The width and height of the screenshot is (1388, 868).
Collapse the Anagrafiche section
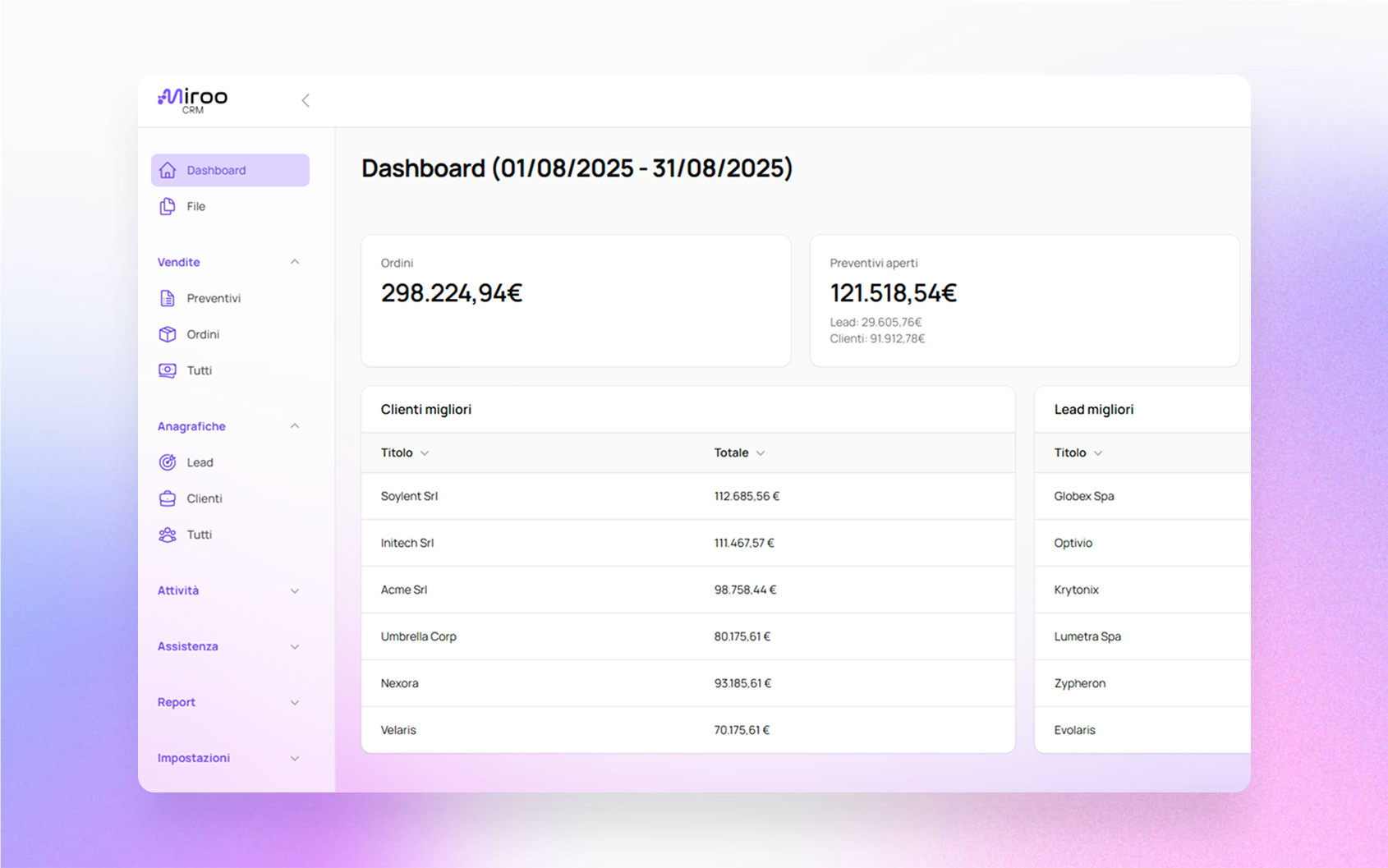[295, 426]
